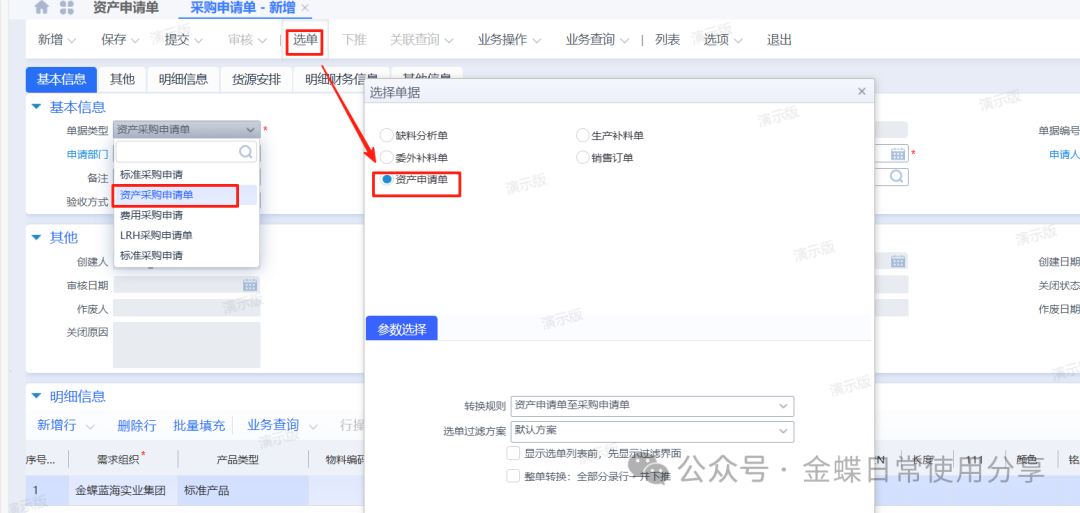Open the 单据类型 combo box arrow

[249, 129]
